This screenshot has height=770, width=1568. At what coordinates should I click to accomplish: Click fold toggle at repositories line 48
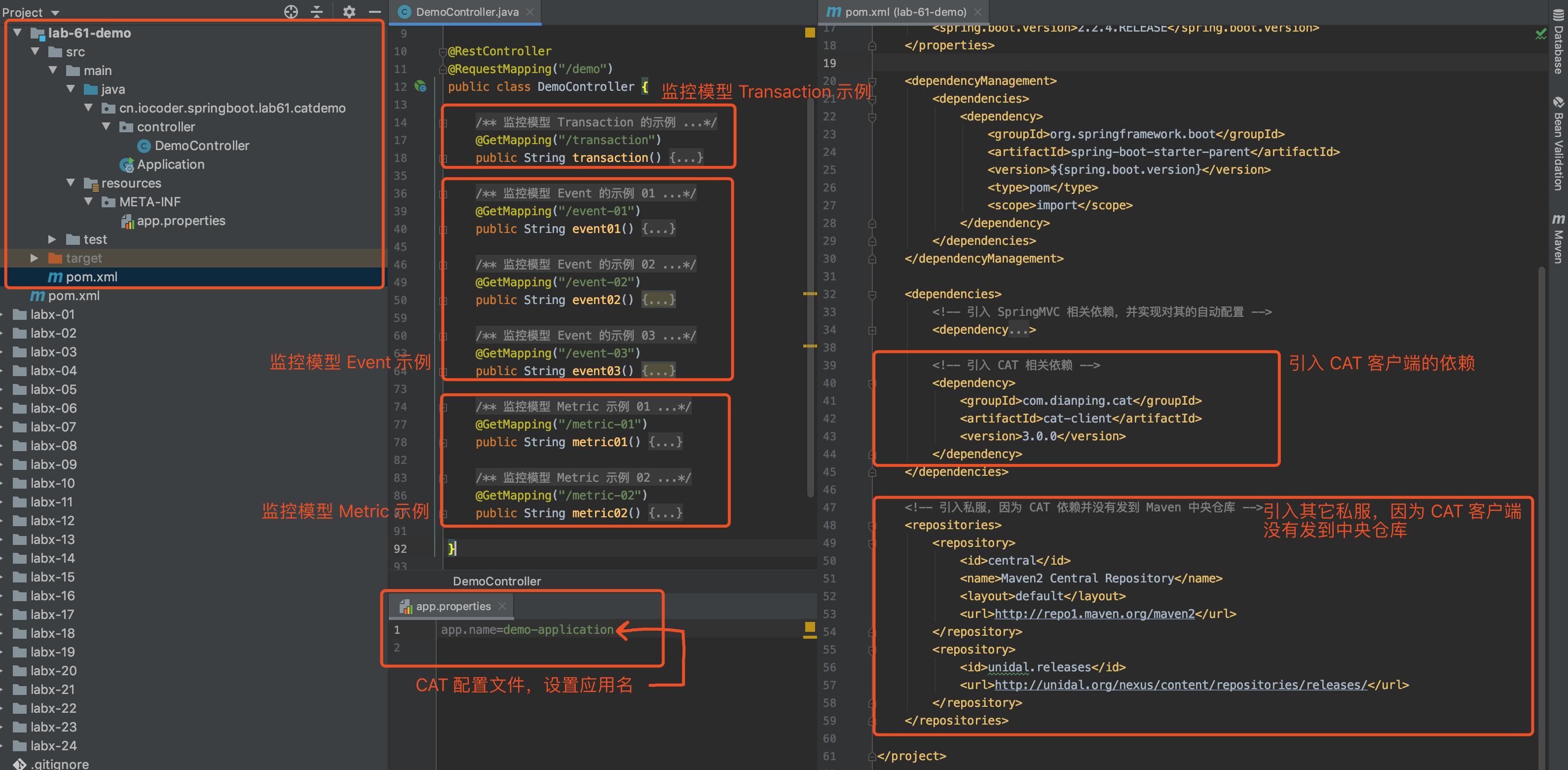(872, 525)
